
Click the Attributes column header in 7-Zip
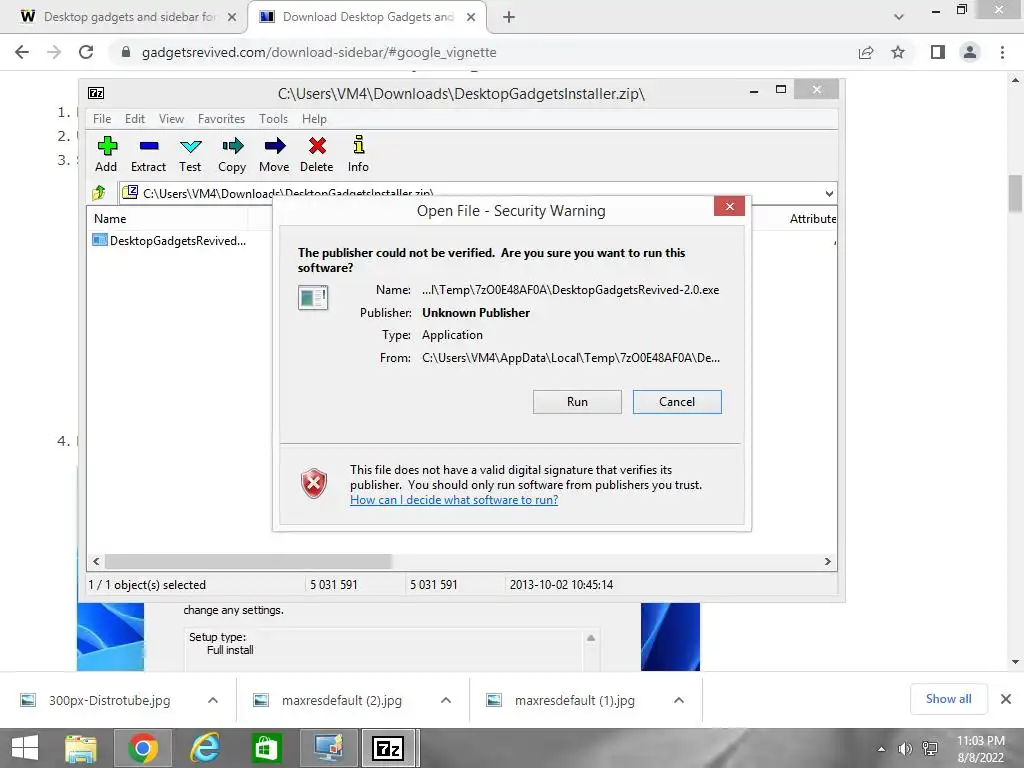pos(812,219)
